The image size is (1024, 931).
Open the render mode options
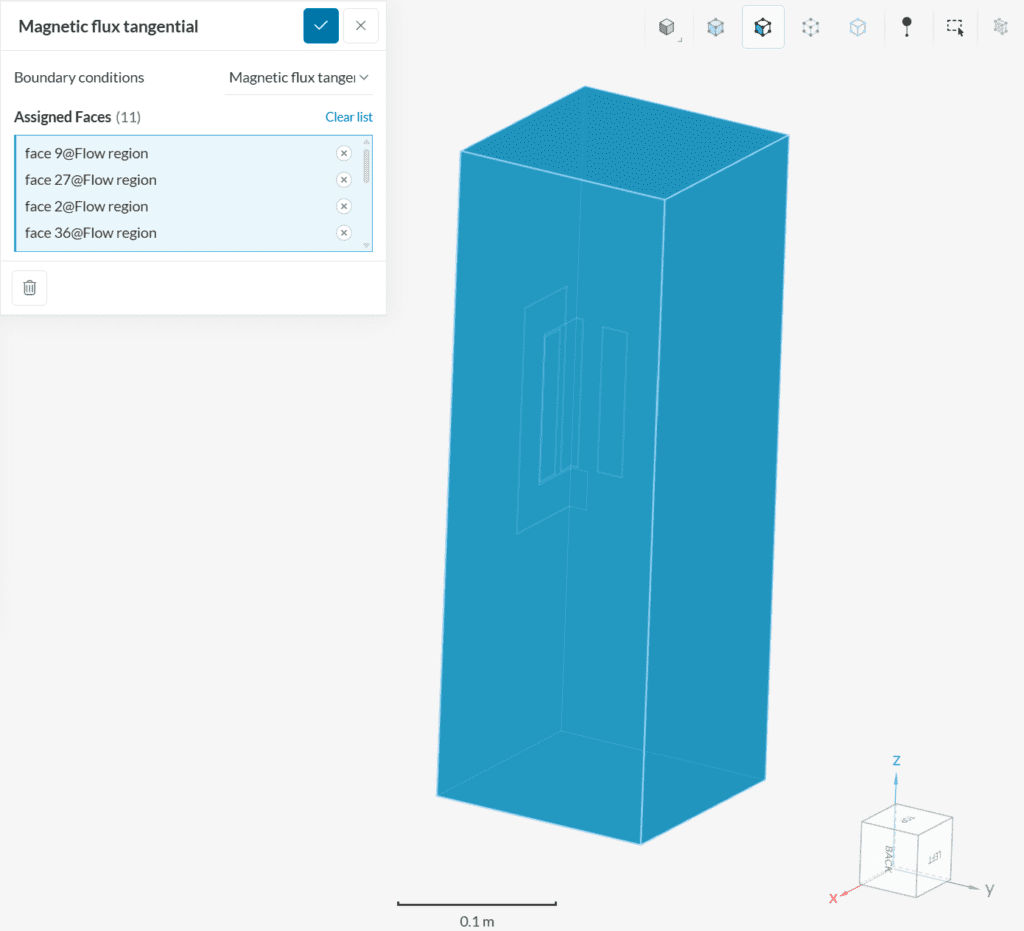(x=667, y=26)
